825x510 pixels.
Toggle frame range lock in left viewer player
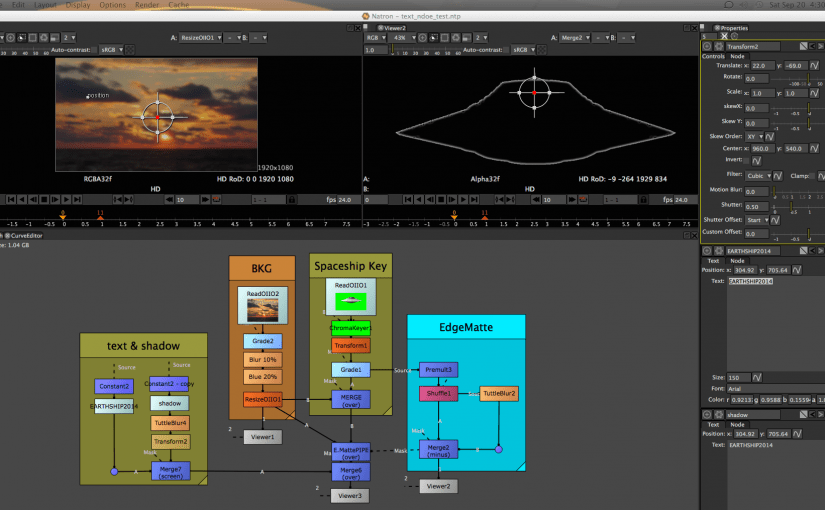(291, 199)
